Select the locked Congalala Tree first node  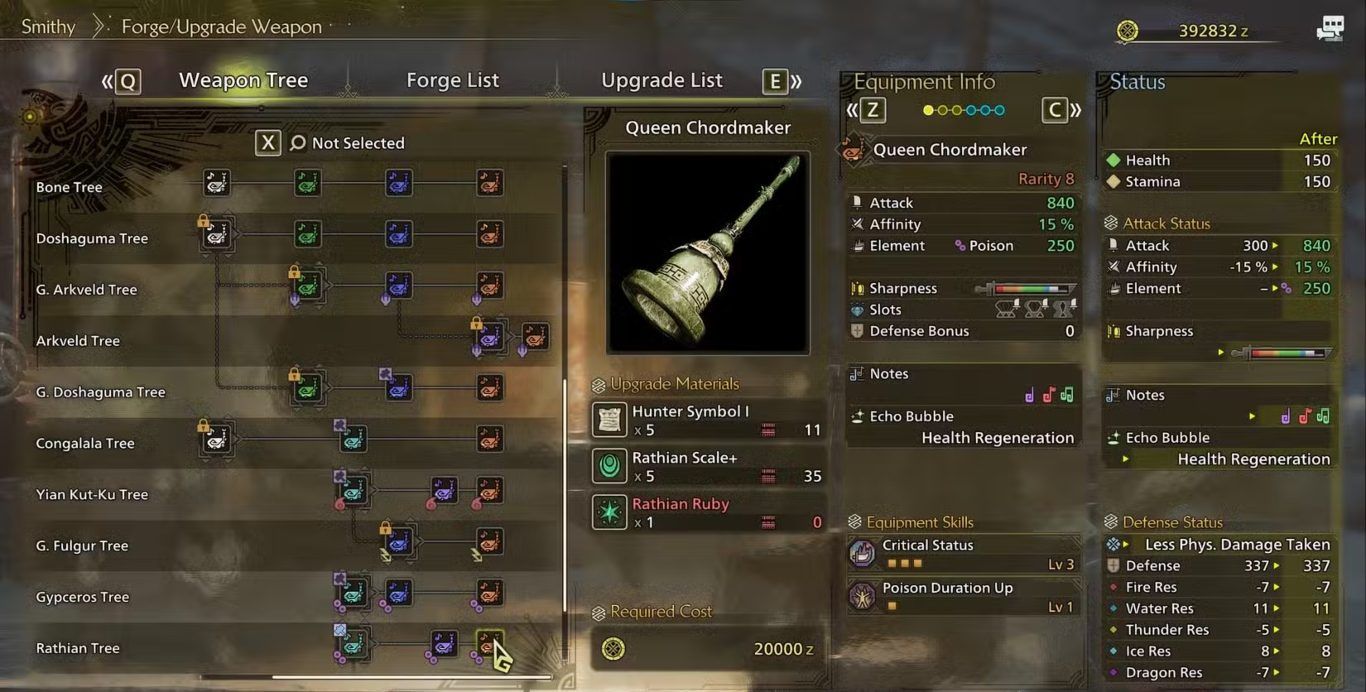tap(217, 439)
